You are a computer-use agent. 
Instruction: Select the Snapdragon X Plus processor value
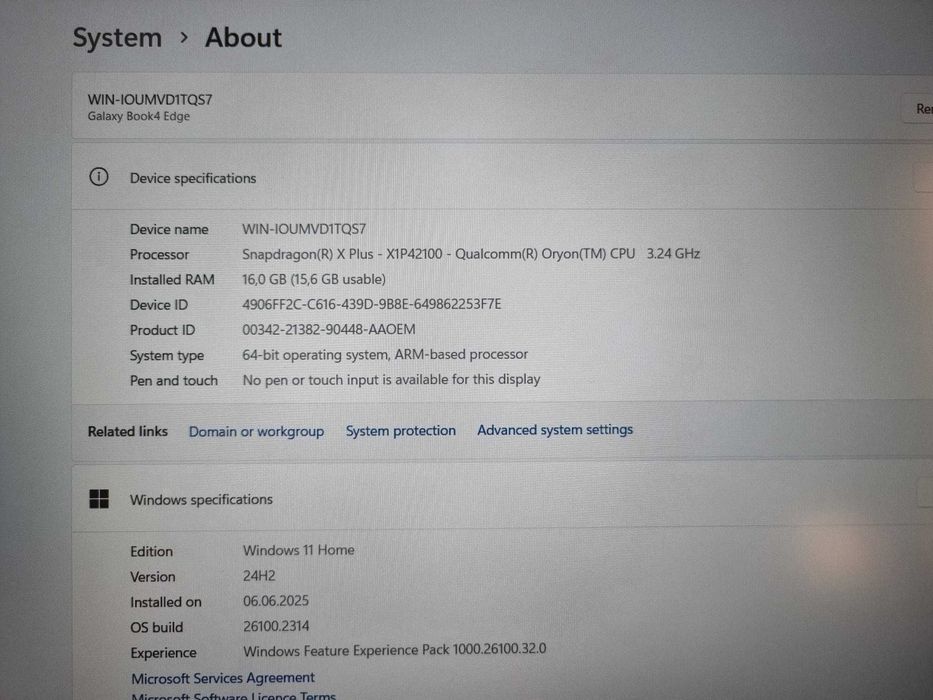(471, 254)
